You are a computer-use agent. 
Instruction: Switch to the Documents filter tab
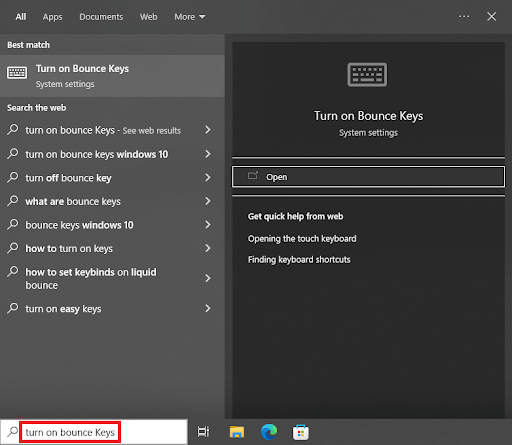click(x=101, y=17)
